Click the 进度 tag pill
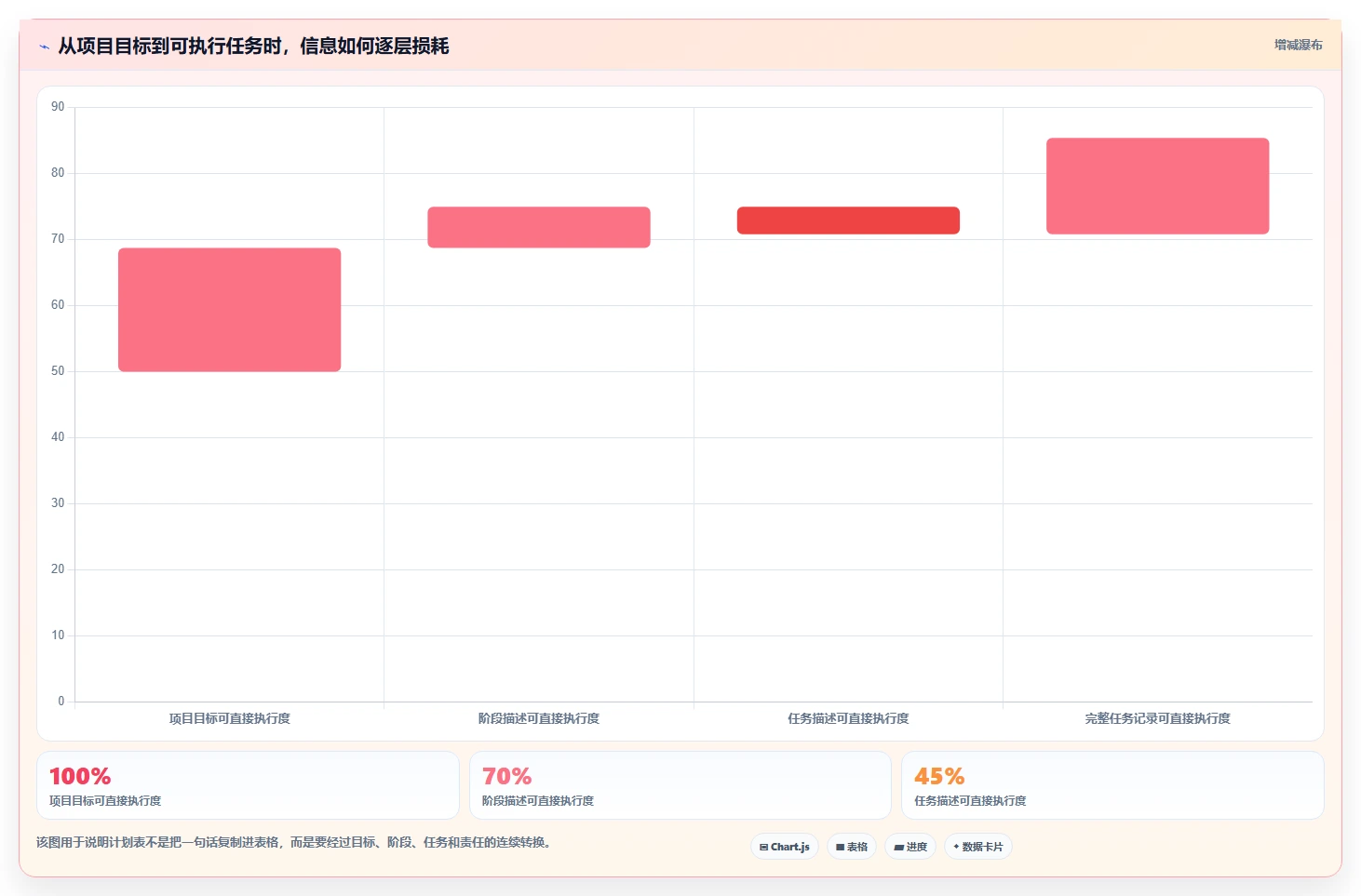 (x=910, y=847)
